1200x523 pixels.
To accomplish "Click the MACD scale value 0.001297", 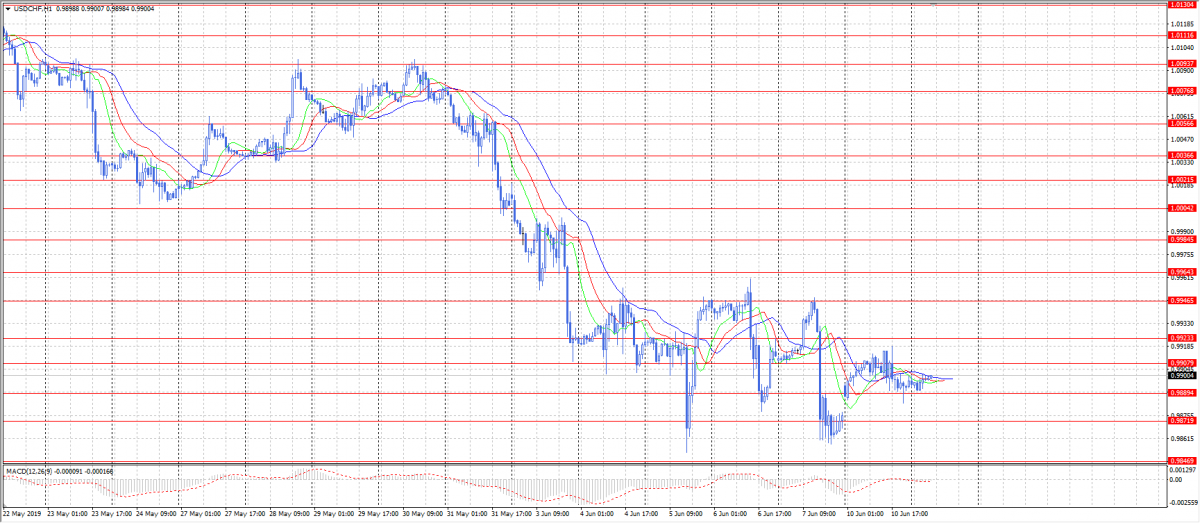I will (x=1183, y=469).
